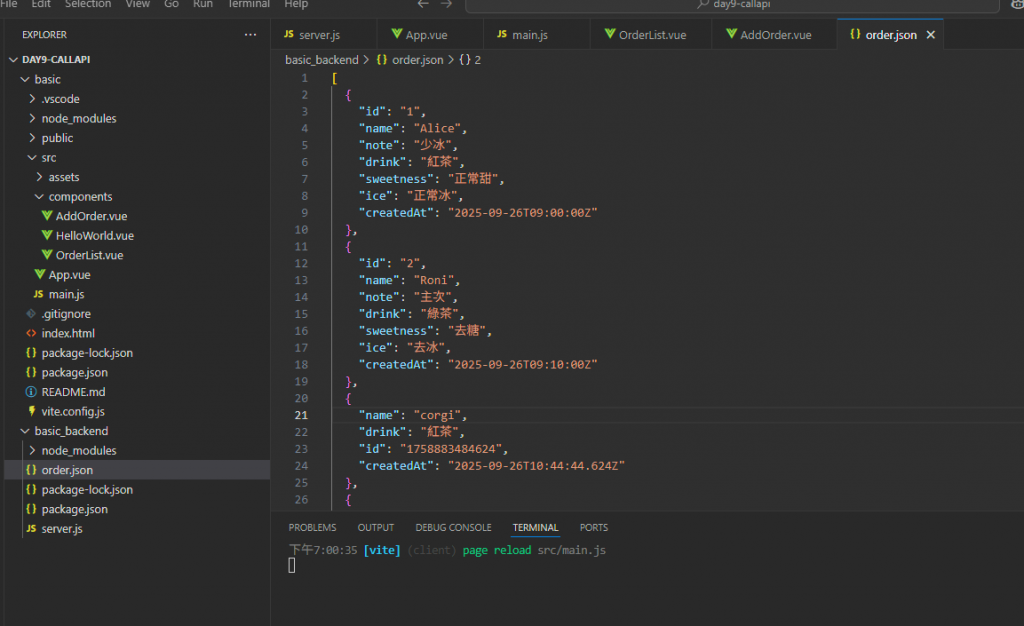Switch to the AddOrder.vue tab
The height and width of the screenshot is (626, 1024).
pos(775,35)
